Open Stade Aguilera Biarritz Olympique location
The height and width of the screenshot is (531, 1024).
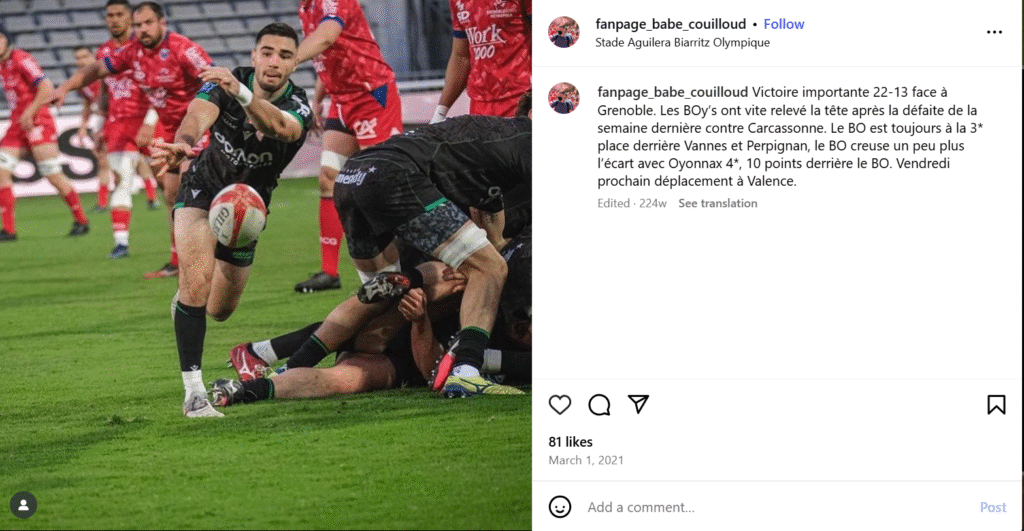(682, 42)
